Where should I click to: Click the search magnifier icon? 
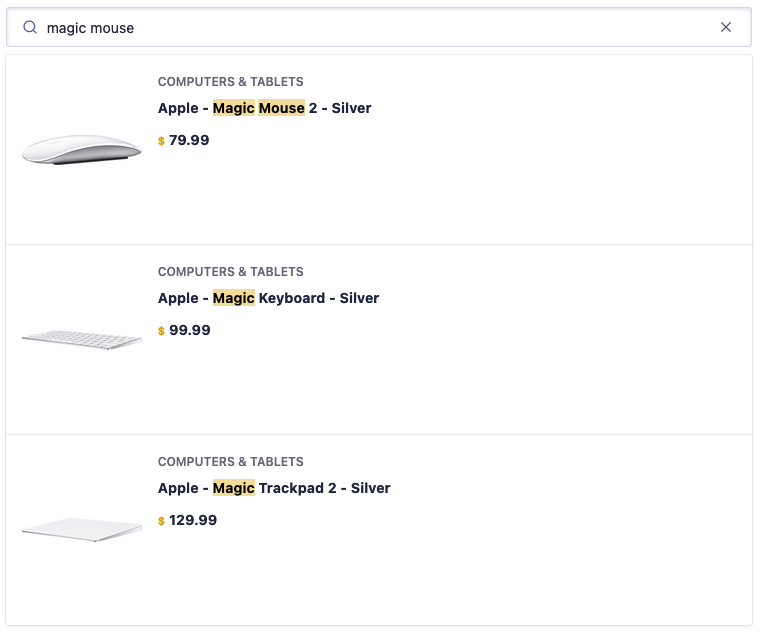[30, 28]
